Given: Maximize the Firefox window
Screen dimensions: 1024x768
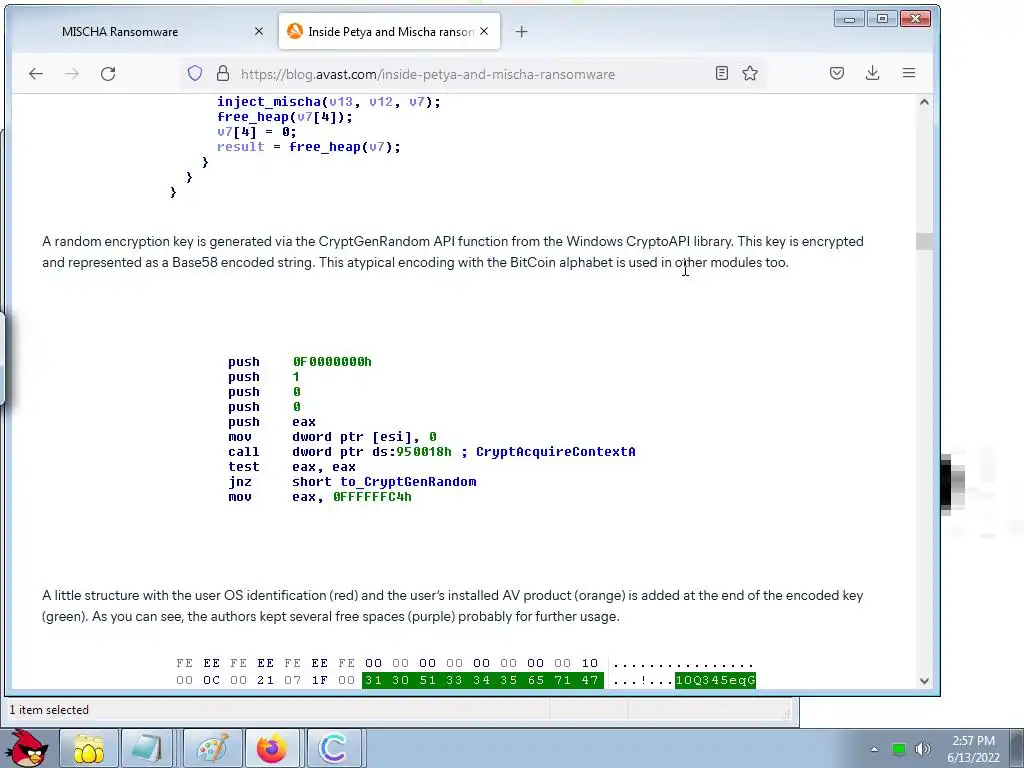Looking at the screenshot, I should [x=882, y=19].
